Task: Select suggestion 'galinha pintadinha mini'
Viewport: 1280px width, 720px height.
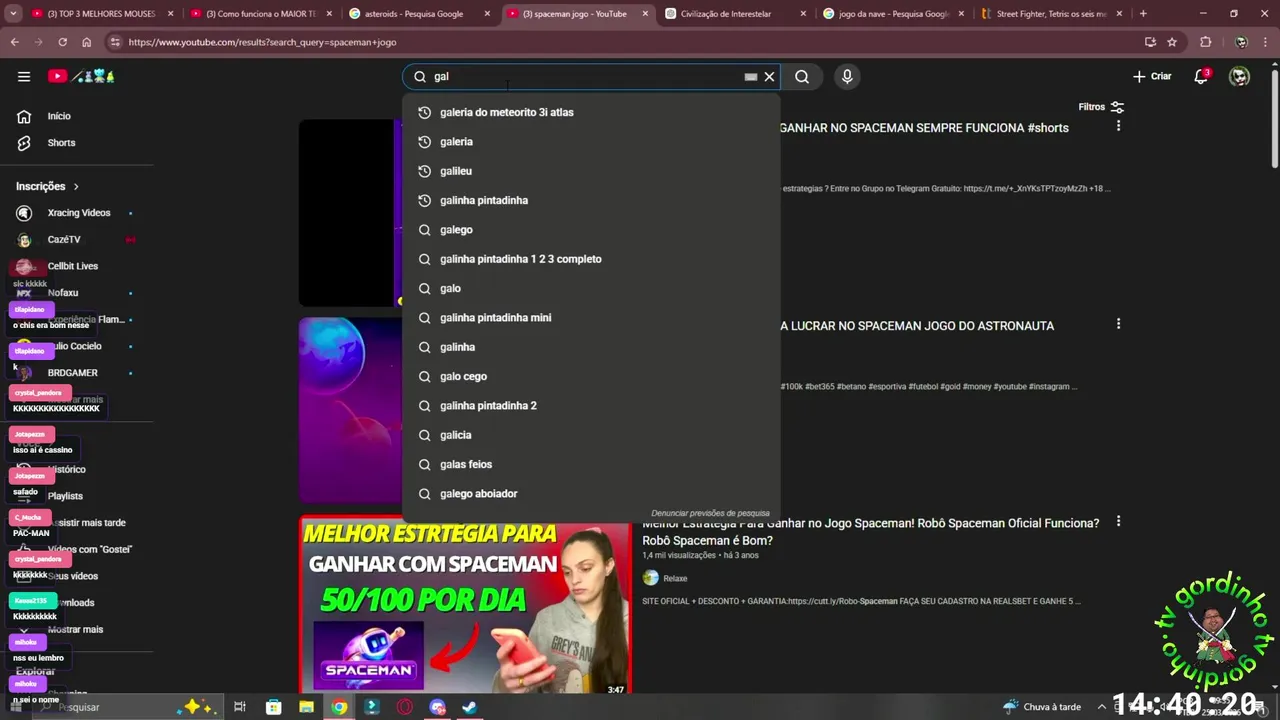Action: click(591, 318)
